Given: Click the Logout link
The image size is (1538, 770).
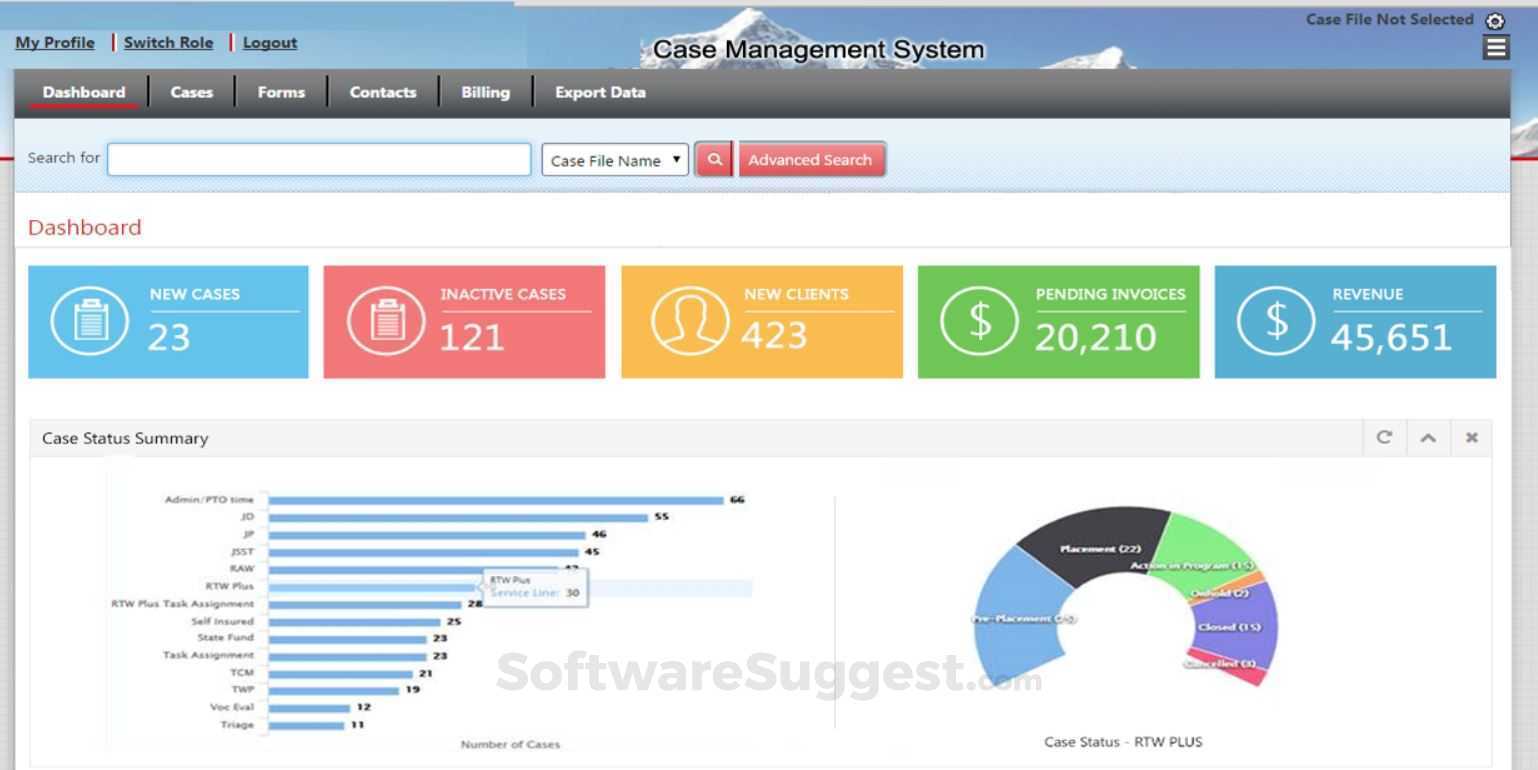Looking at the screenshot, I should coord(270,43).
